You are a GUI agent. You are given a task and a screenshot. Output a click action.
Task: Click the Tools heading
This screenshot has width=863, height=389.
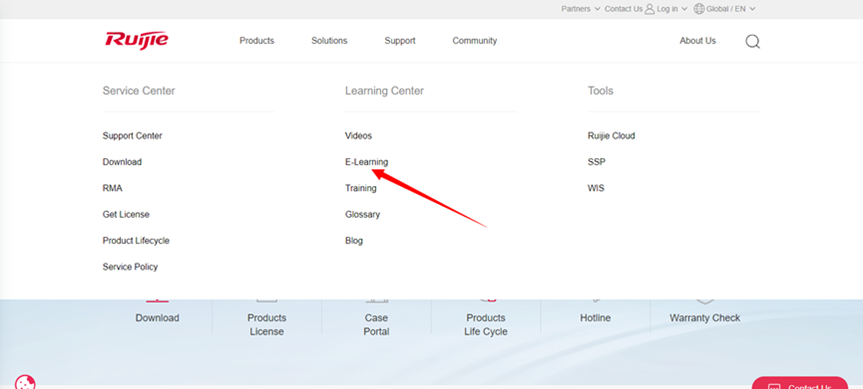600,91
